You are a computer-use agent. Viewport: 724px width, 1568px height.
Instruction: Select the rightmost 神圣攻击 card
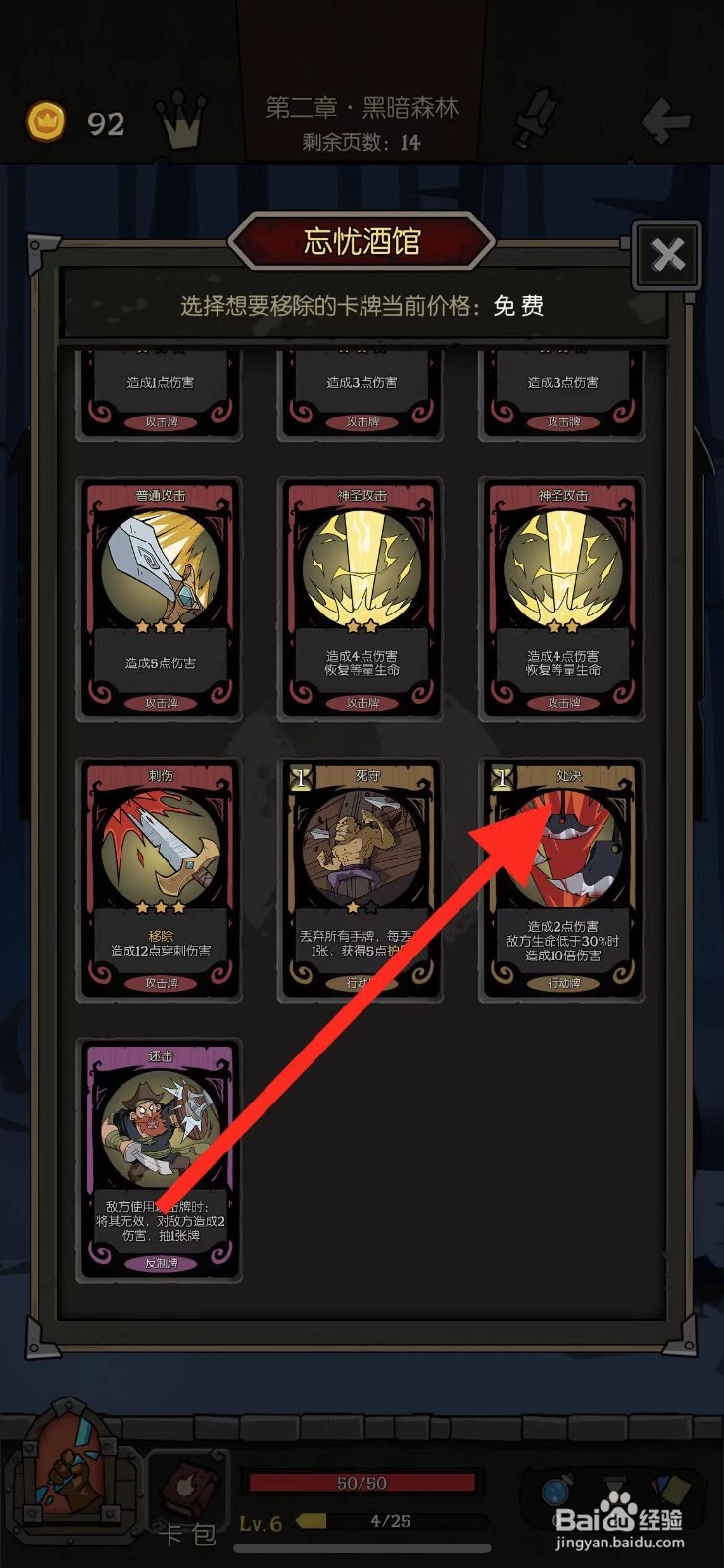pyautogui.click(x=562, y=599)
